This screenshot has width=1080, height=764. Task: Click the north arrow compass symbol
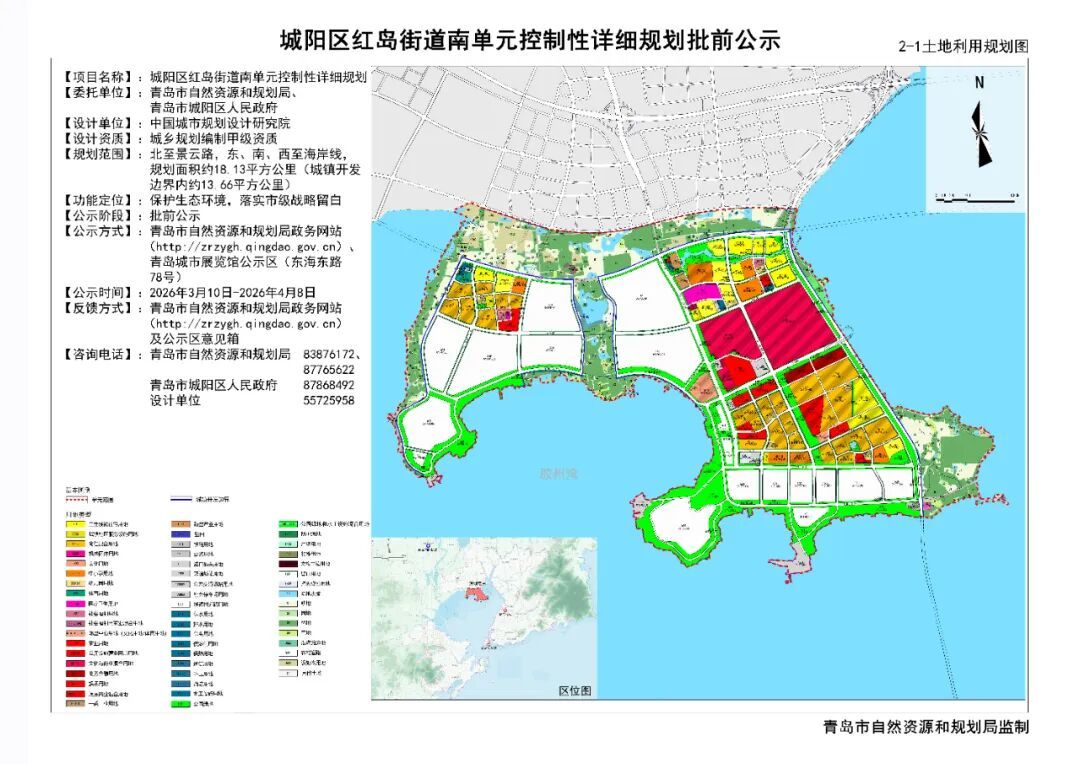pyautogui.click(x=981, y=133)
